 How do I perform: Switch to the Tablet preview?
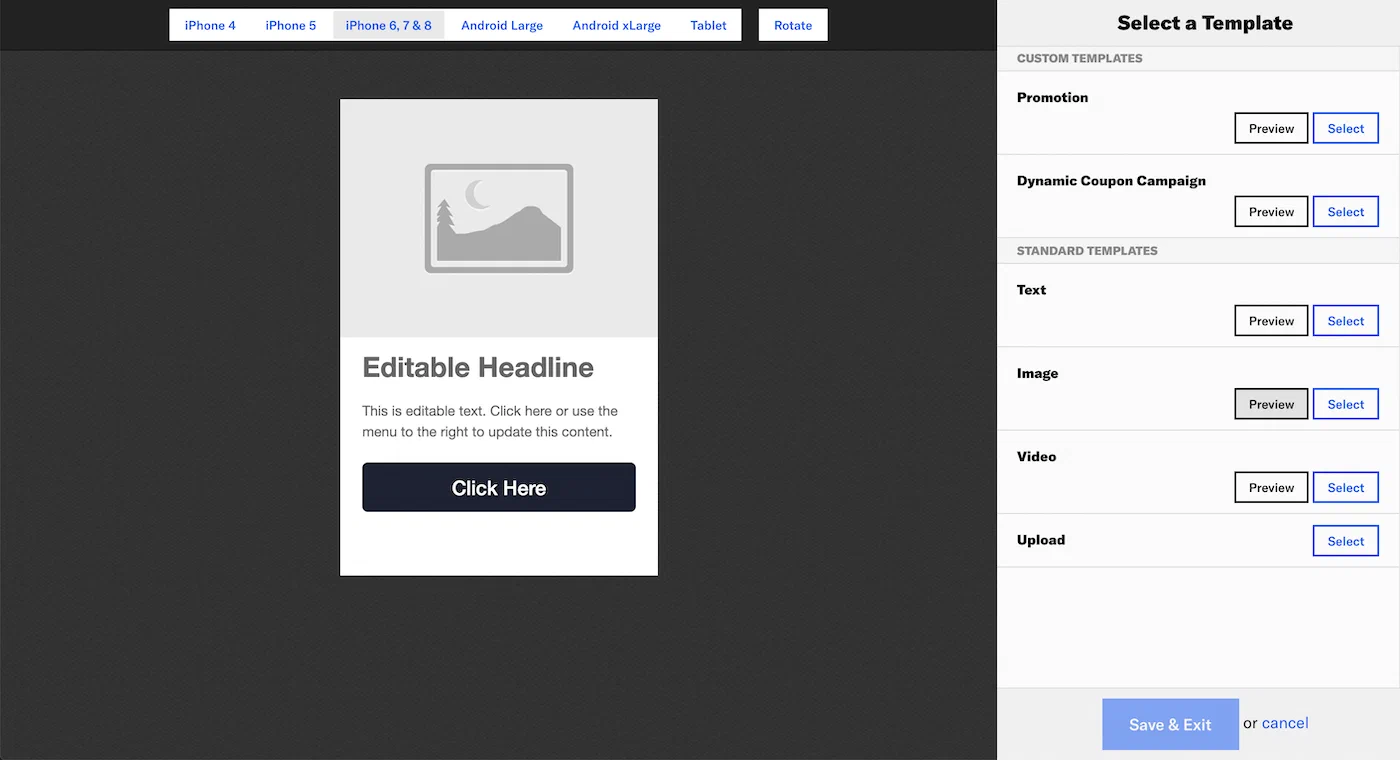coord(708,25)
